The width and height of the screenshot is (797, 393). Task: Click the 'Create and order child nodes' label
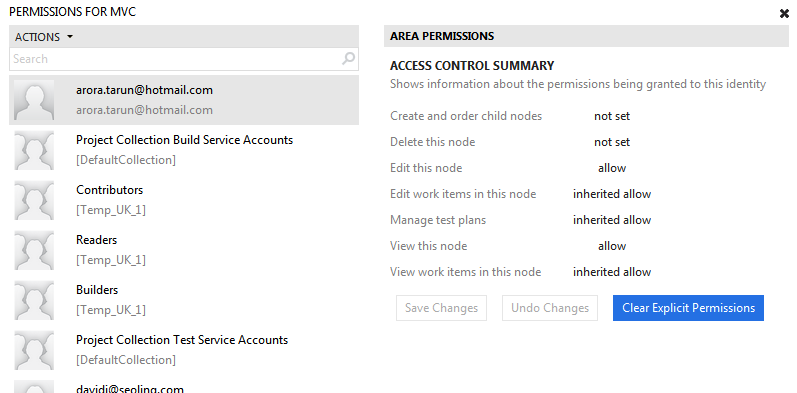pyautogui.click(x=466, y=116)
